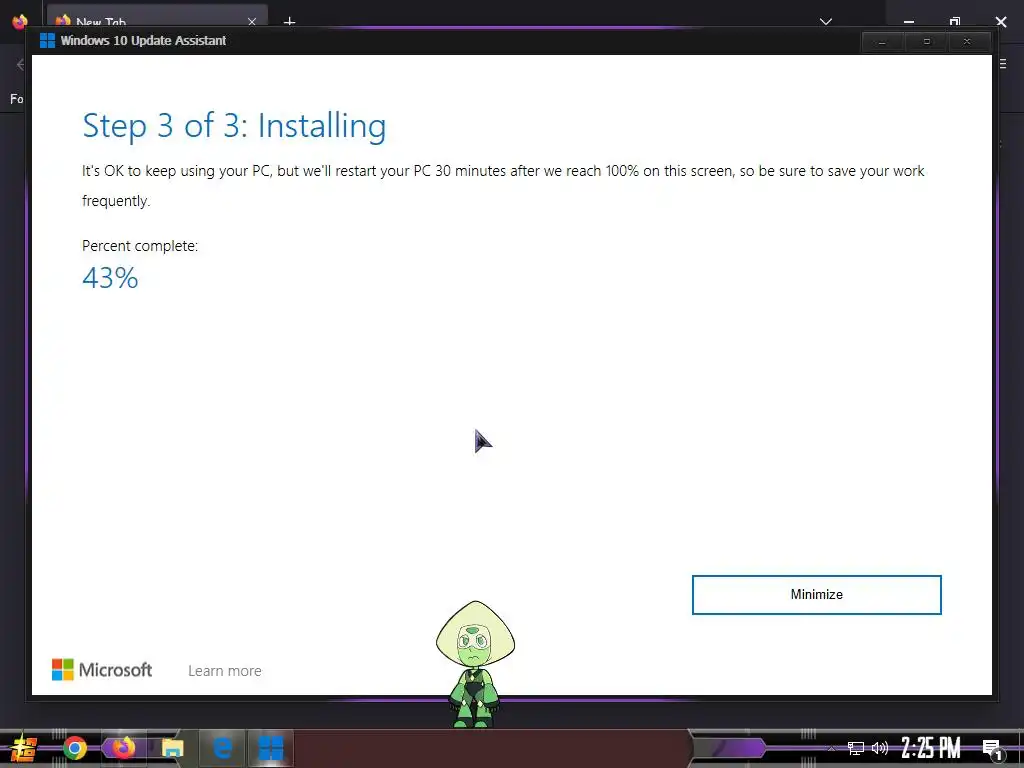Click the Firefox logo in the browser corner
This screenshot has width=1024, height=768.
(20, 22)
